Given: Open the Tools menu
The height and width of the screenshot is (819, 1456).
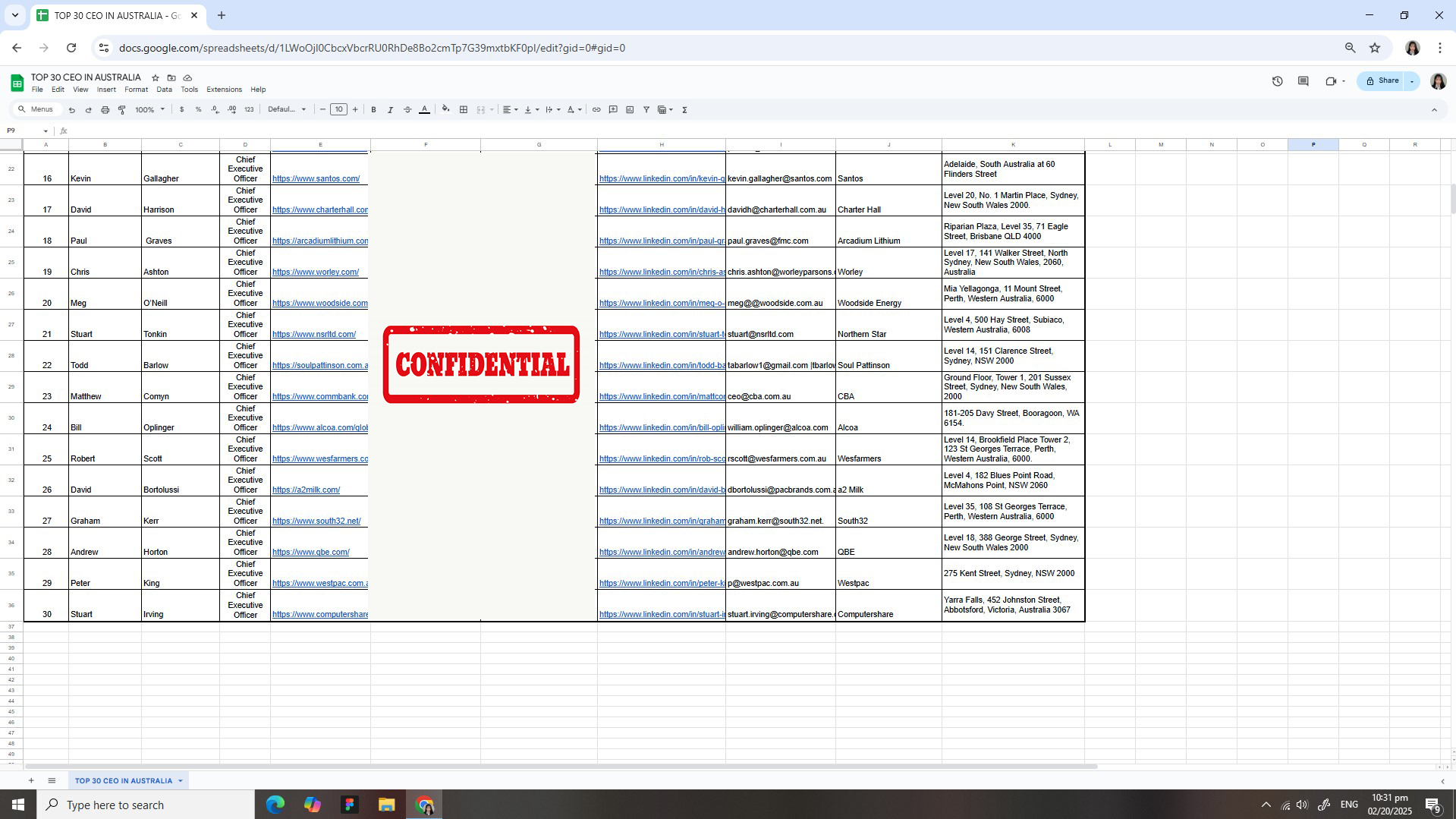Looking at the screenshot, I should [189, 90].
